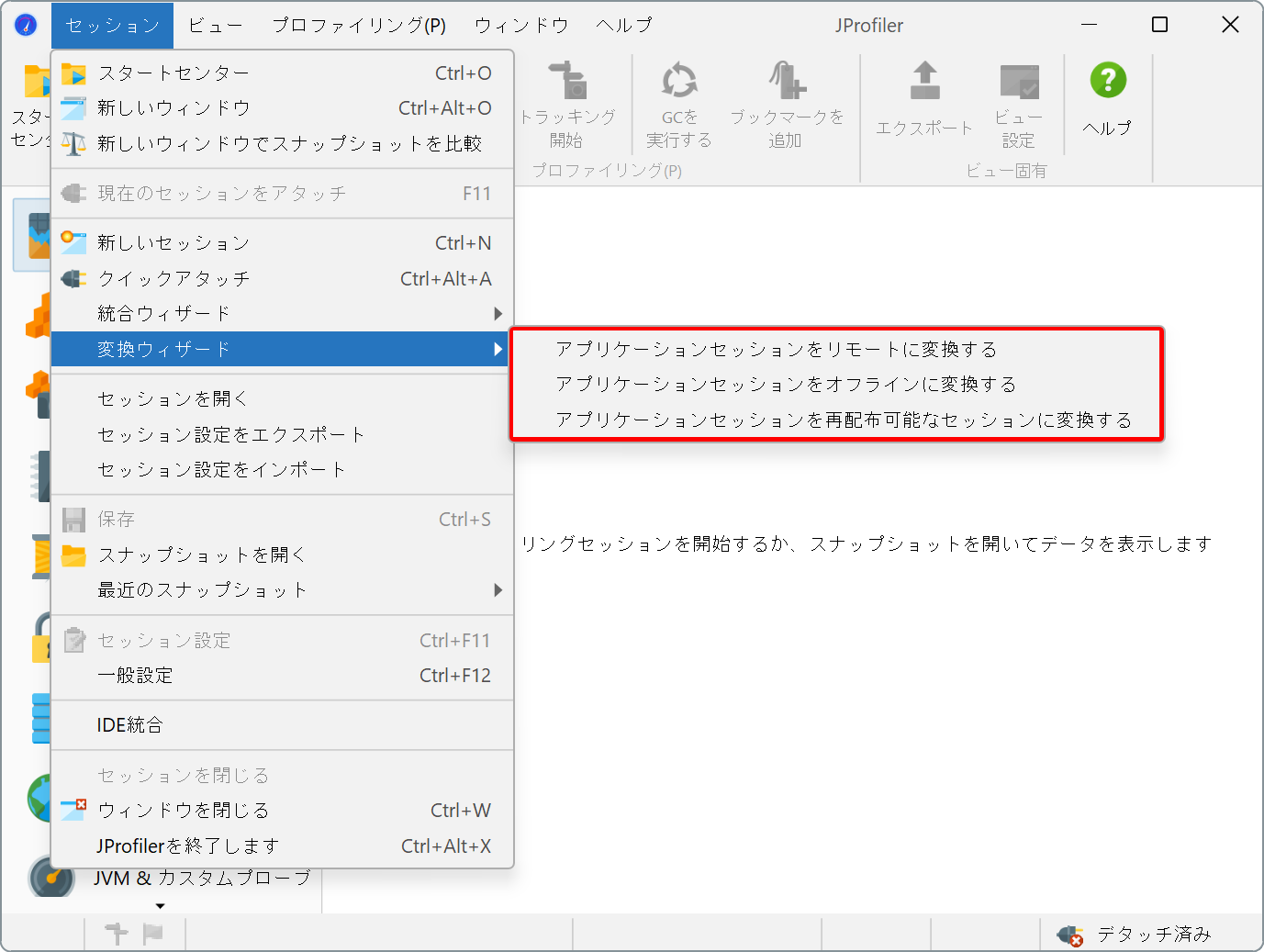This screenshot has height=952, width=1264.
Task: Choose 再配布可能なセッションに変換する option
Action: (837, 420)
